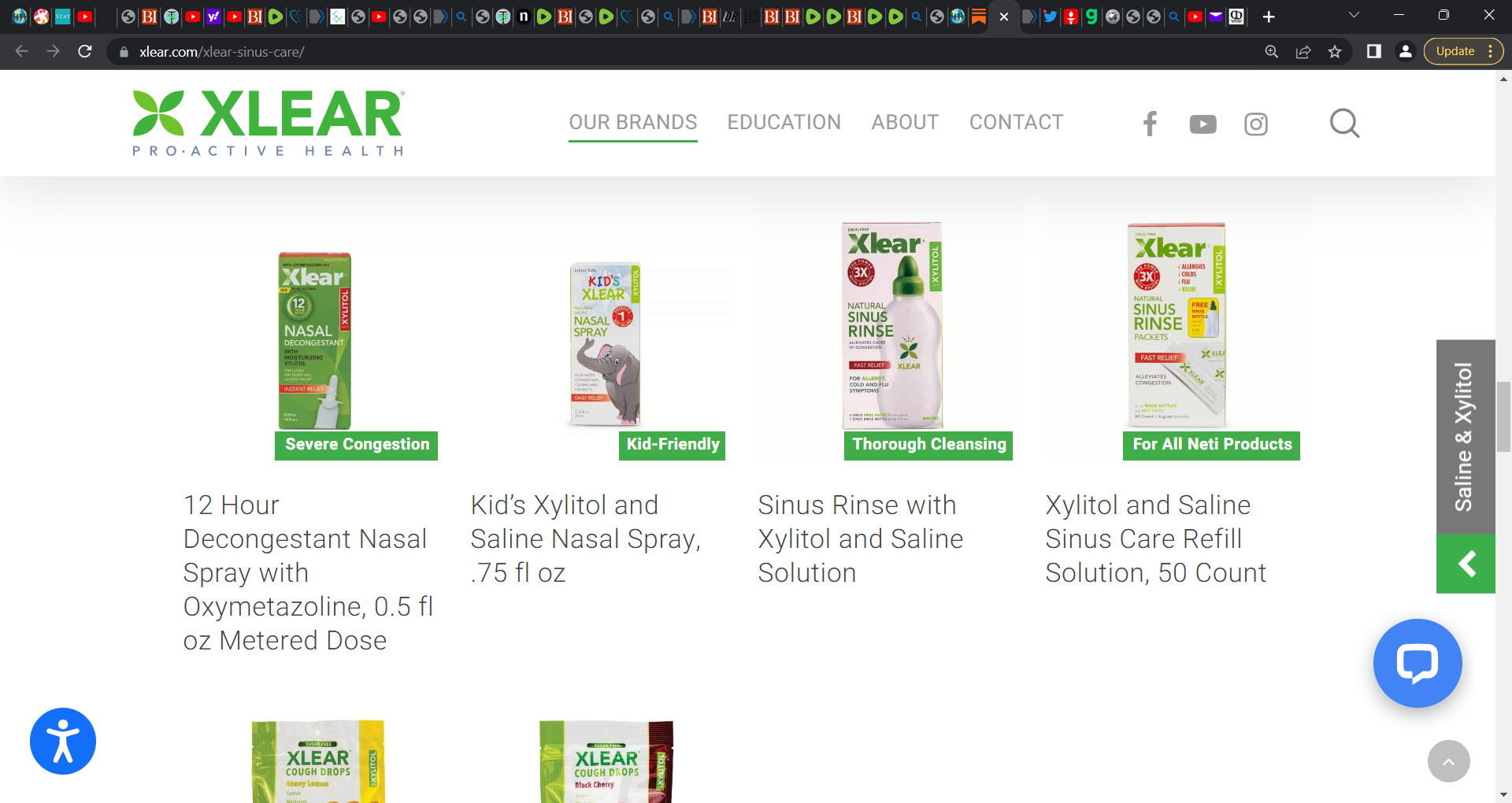
Task: Expand the tab search dropdown chevron
Action: pyautogui.click(x=1354, y=16)
